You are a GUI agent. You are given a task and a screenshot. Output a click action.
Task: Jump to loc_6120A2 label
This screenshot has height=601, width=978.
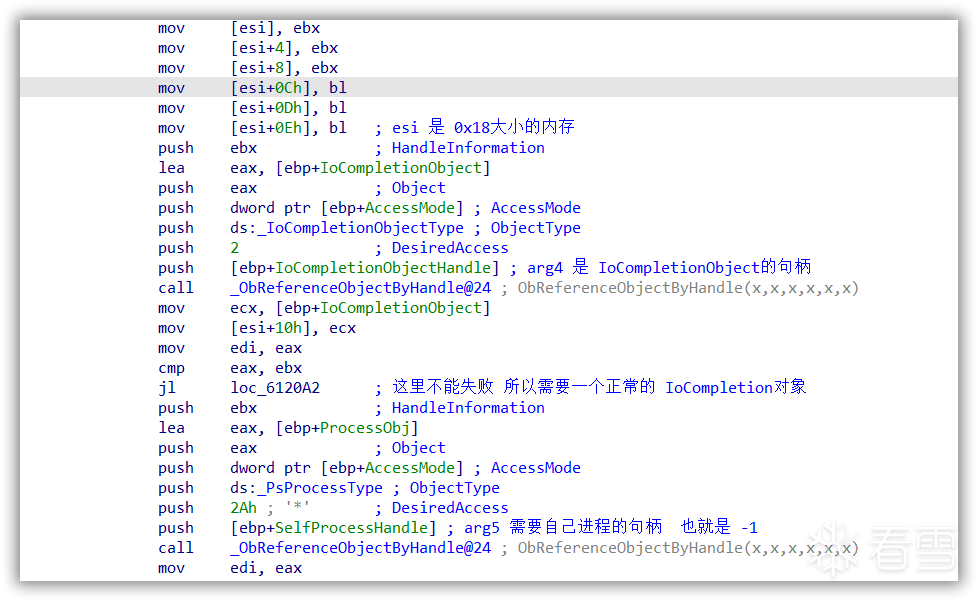tap(275, 388)
